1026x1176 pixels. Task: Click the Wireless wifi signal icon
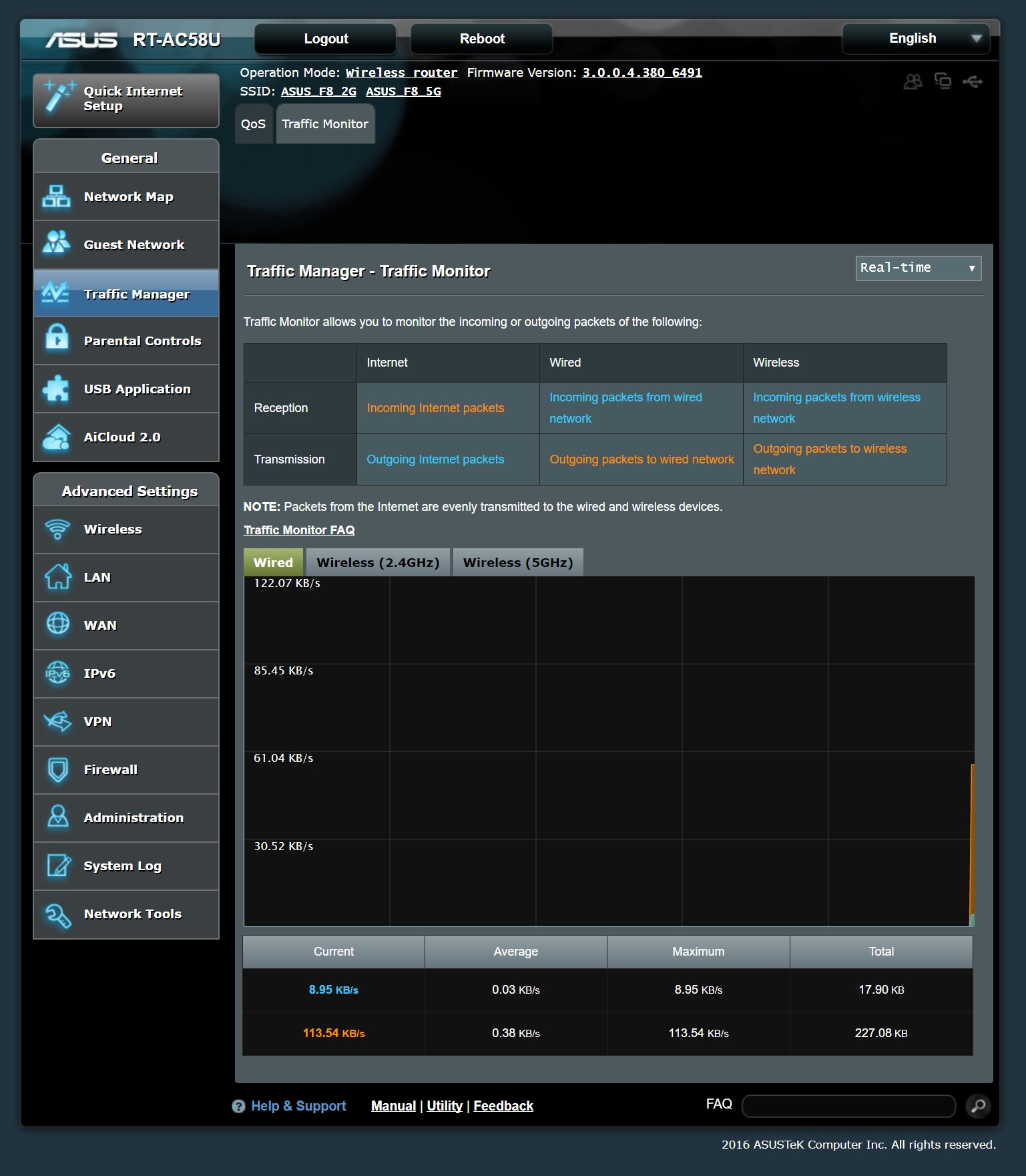pyautogui.click(x=58, y=529)
